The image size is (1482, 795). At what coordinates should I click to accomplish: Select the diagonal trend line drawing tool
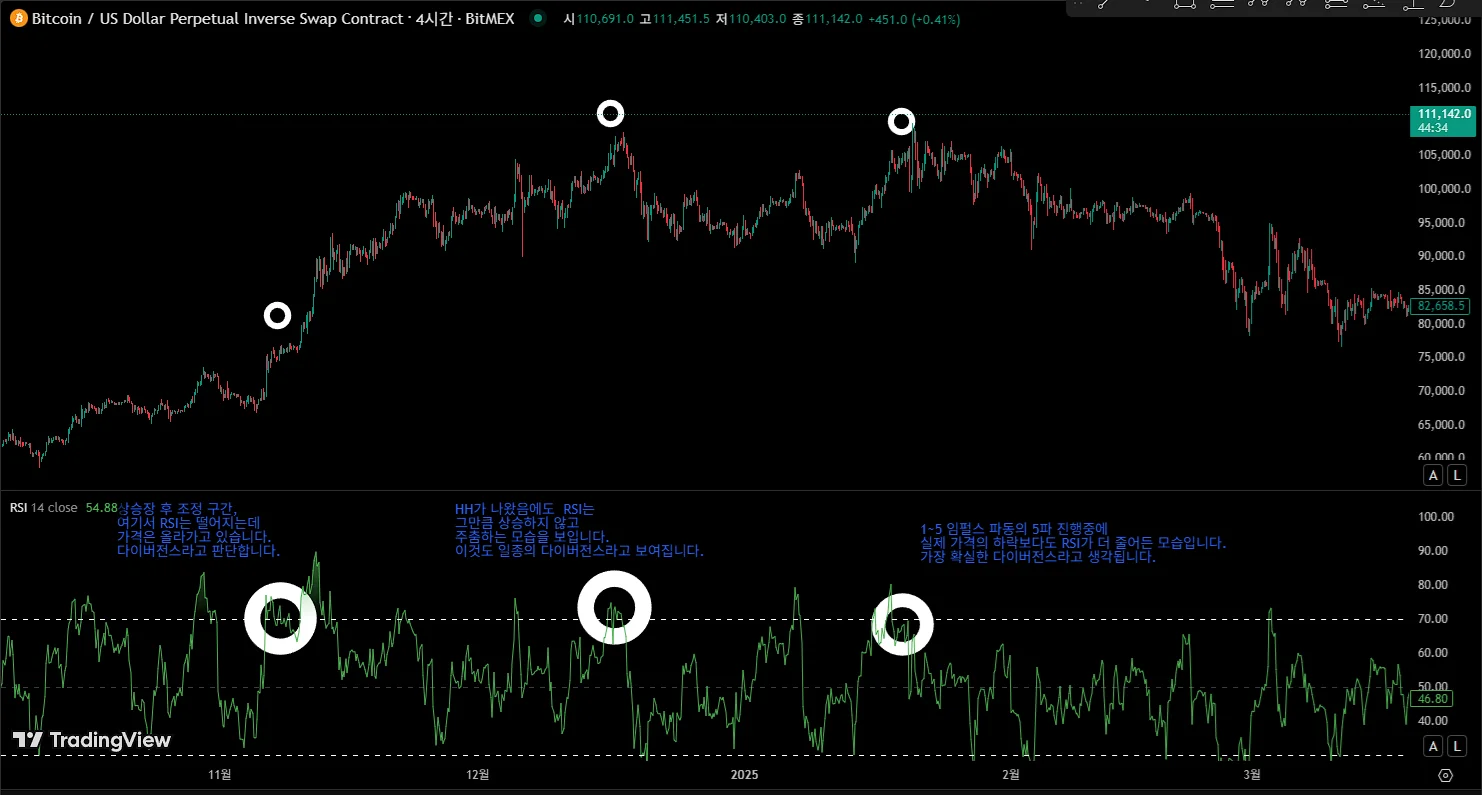pos(1105,4)
